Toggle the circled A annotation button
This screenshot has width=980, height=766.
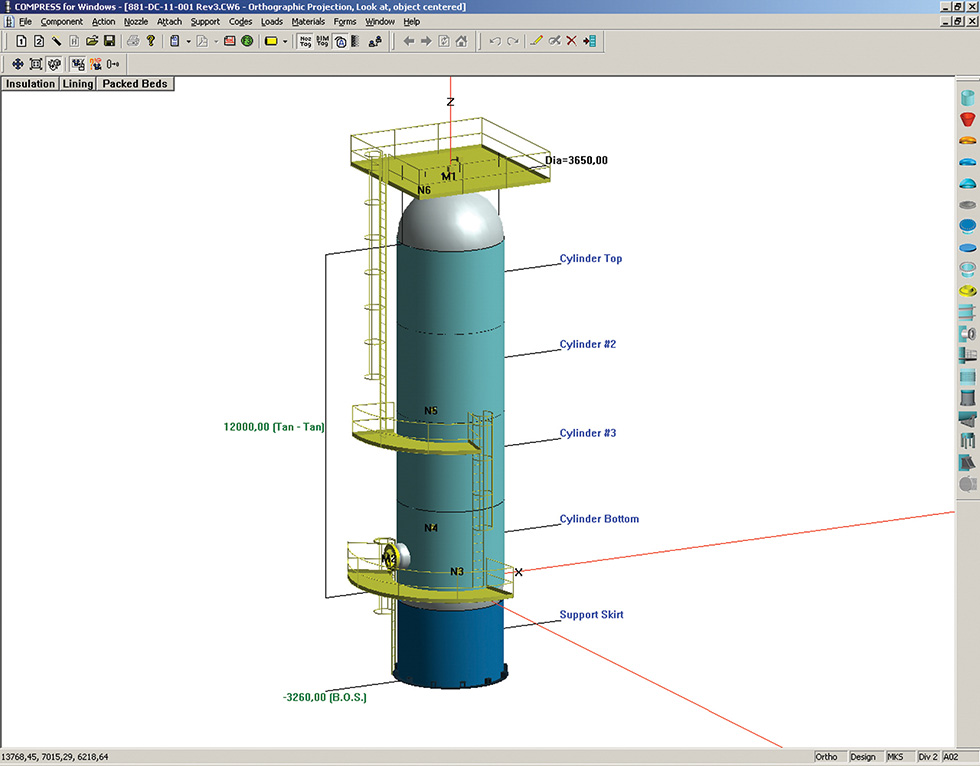(x=341, y=41)
